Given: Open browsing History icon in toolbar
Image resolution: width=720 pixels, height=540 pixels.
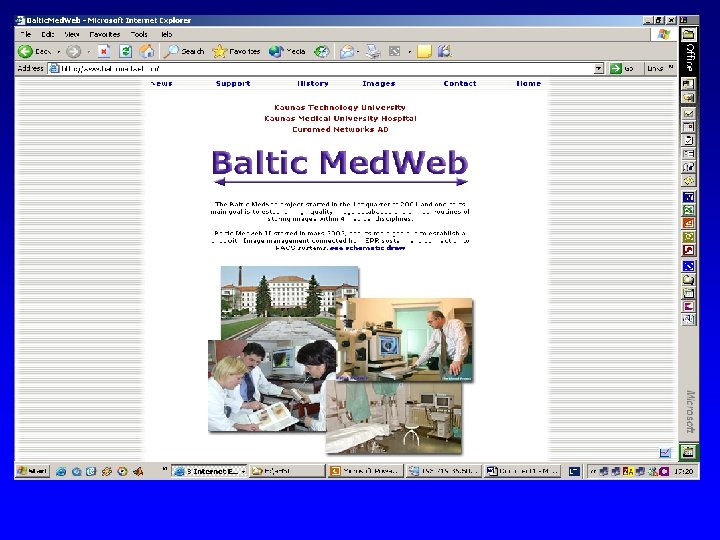Looking at the screenshot, I should tap(321, 51).
